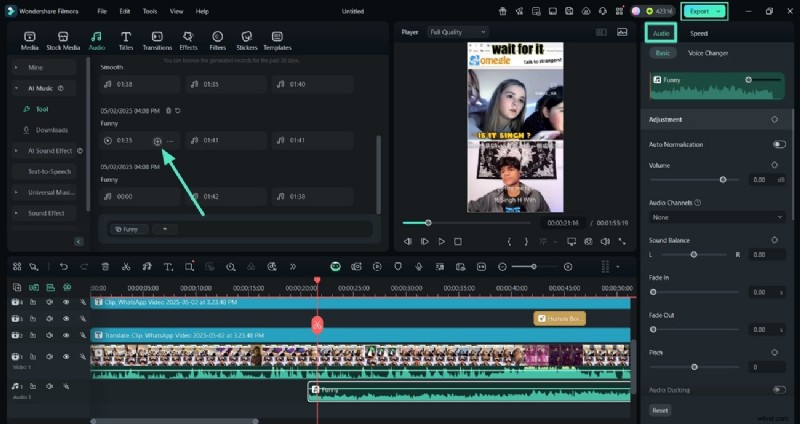Open the Stickers panel
Image resolution: width=800 pixels, height=424 pixels.
point(246,40)
